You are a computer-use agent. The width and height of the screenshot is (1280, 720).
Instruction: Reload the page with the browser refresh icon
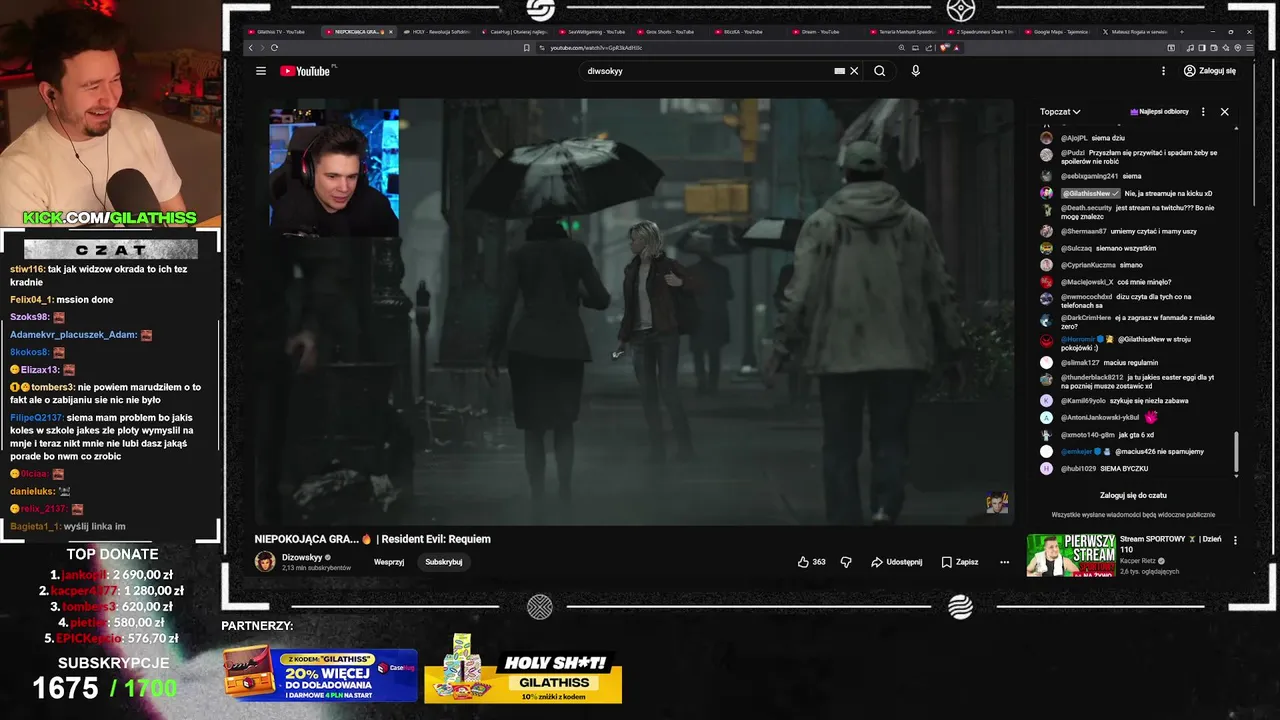click(x=274, y=48)
